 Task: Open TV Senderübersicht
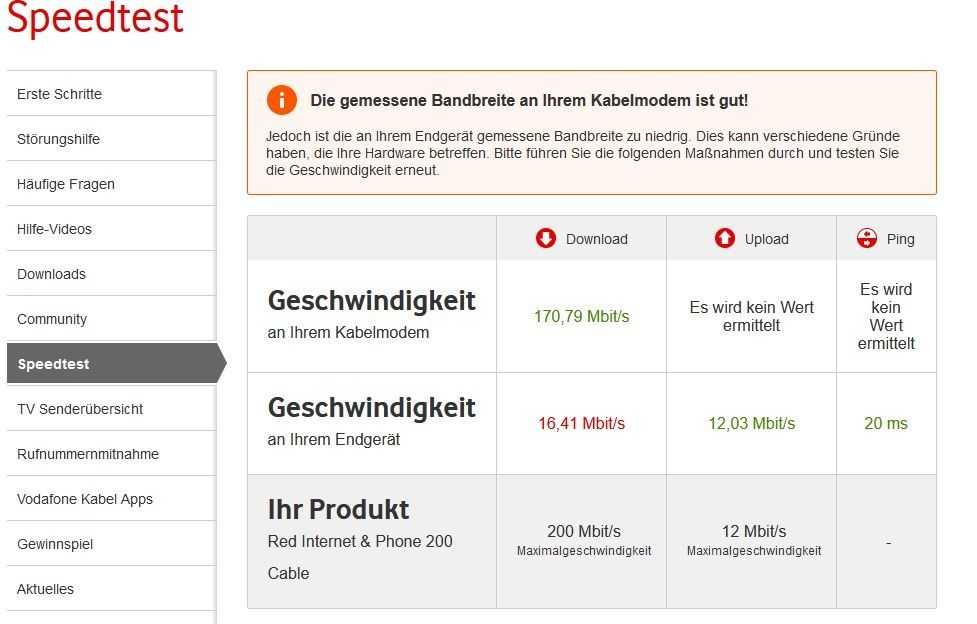tap(111, 408)
